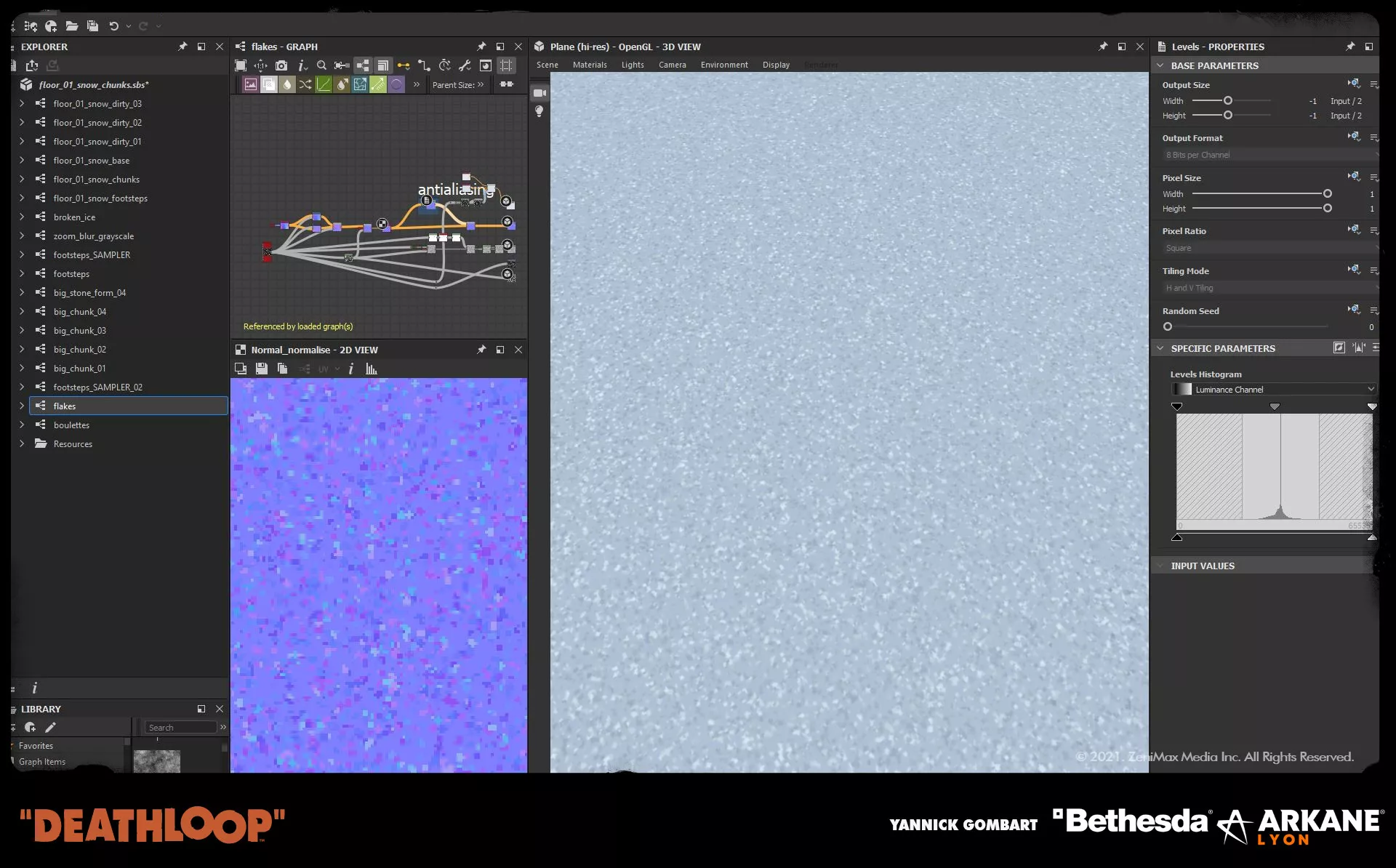
Task: Toggle the camera icon in the 3D view
Action: pyautogui.click(x=539, y=93)
